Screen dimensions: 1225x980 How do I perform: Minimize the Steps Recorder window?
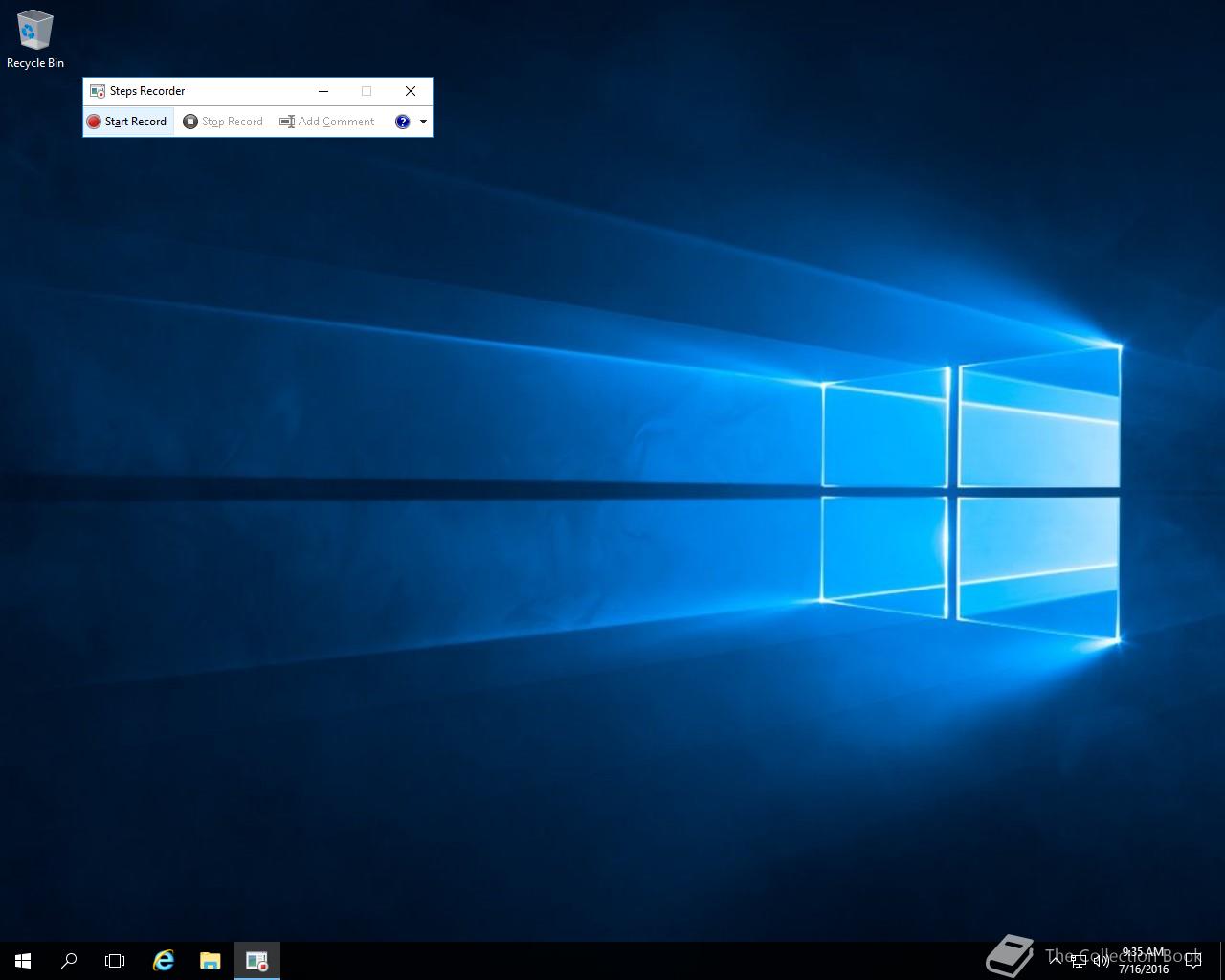tap(323, 91)
